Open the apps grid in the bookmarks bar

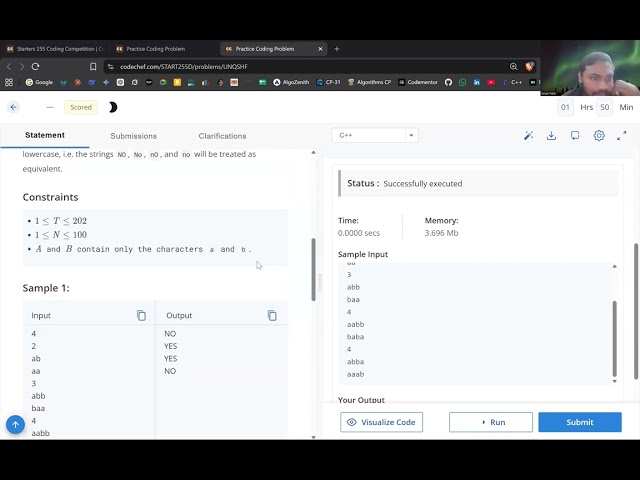(9, 82)
